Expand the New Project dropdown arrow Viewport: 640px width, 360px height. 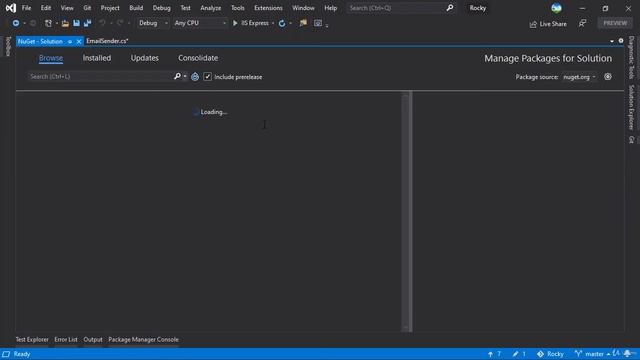pyautogui.click(x=56, y=23)
